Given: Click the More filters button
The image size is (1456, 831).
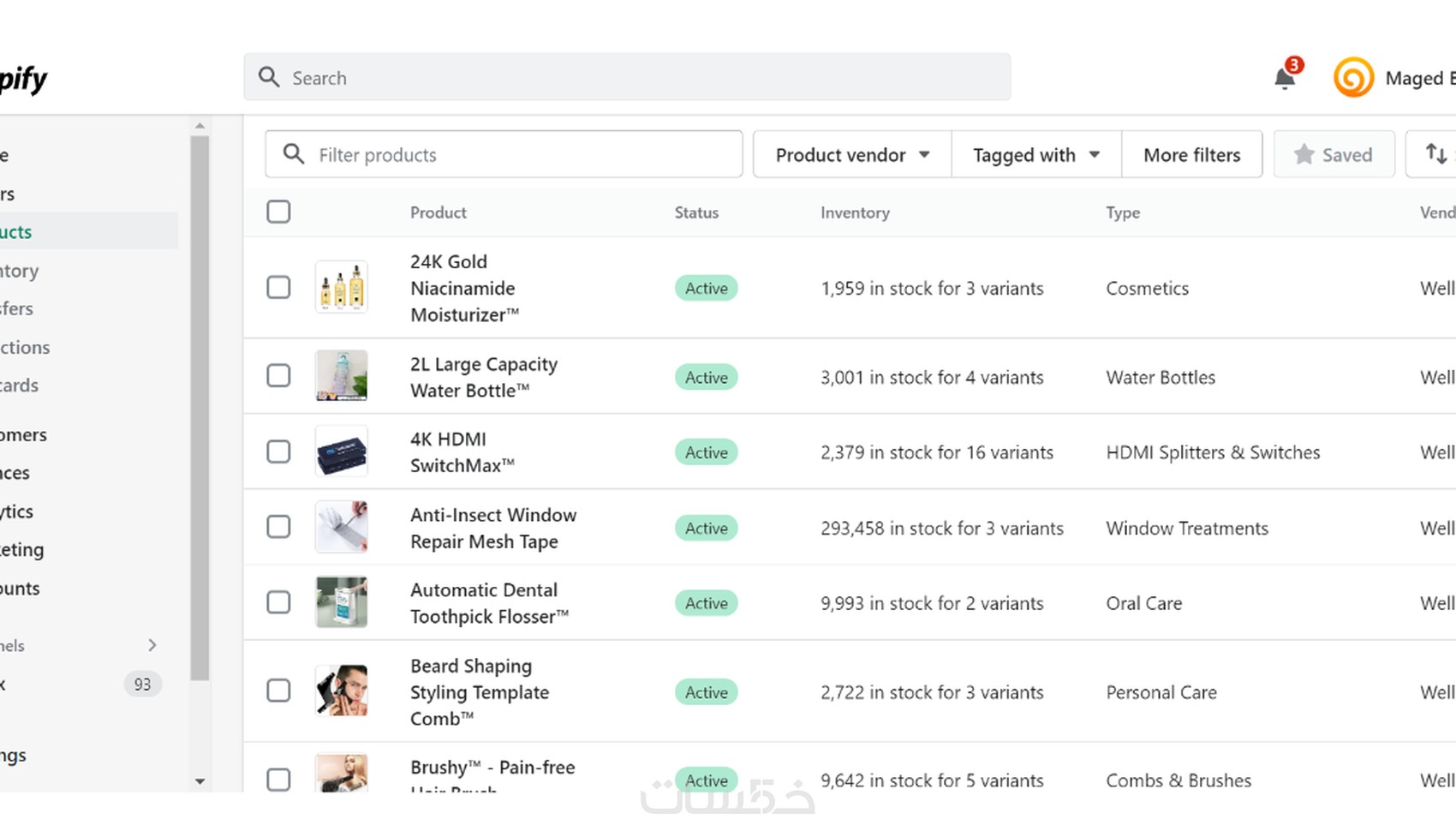Looking at the screenshot, I should [x=1191, y=154].
